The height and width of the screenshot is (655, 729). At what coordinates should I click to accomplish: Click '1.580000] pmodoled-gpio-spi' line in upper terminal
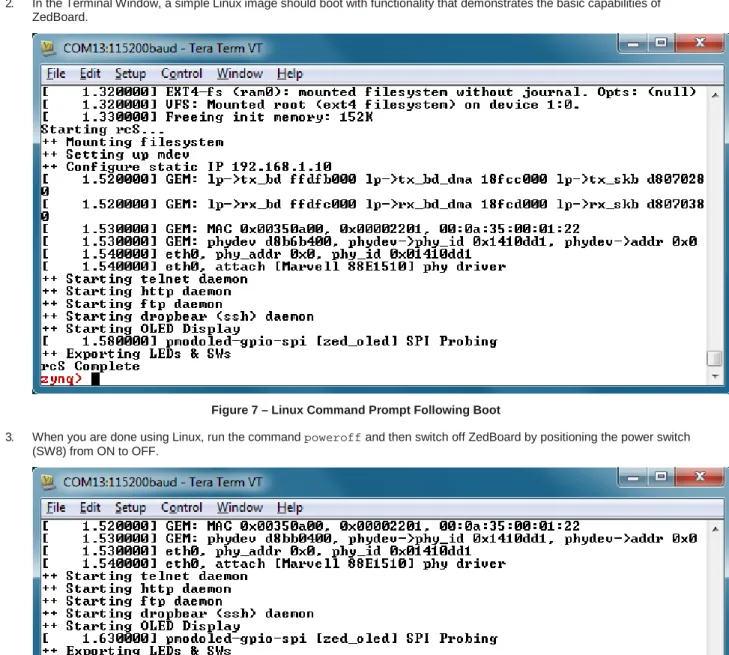coord(270,341)
